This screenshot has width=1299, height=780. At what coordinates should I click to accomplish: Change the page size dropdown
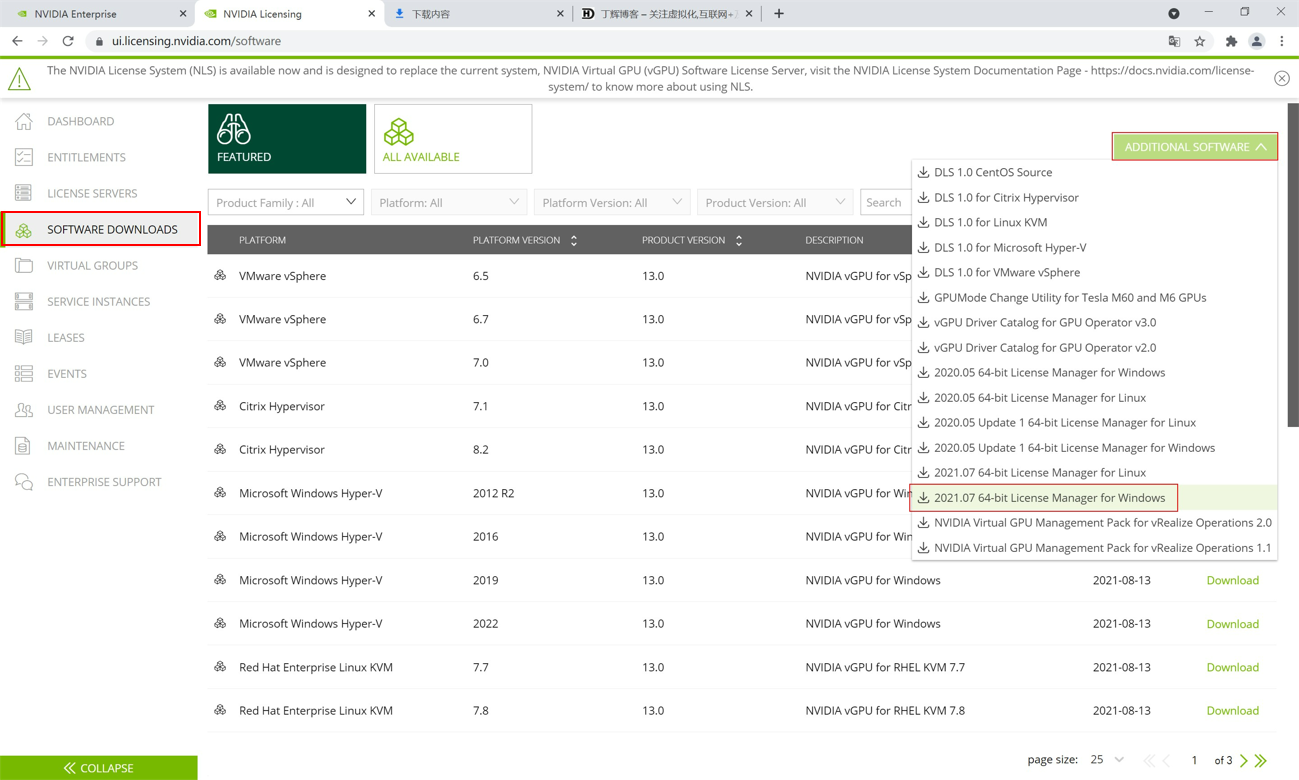[1106, 760]
